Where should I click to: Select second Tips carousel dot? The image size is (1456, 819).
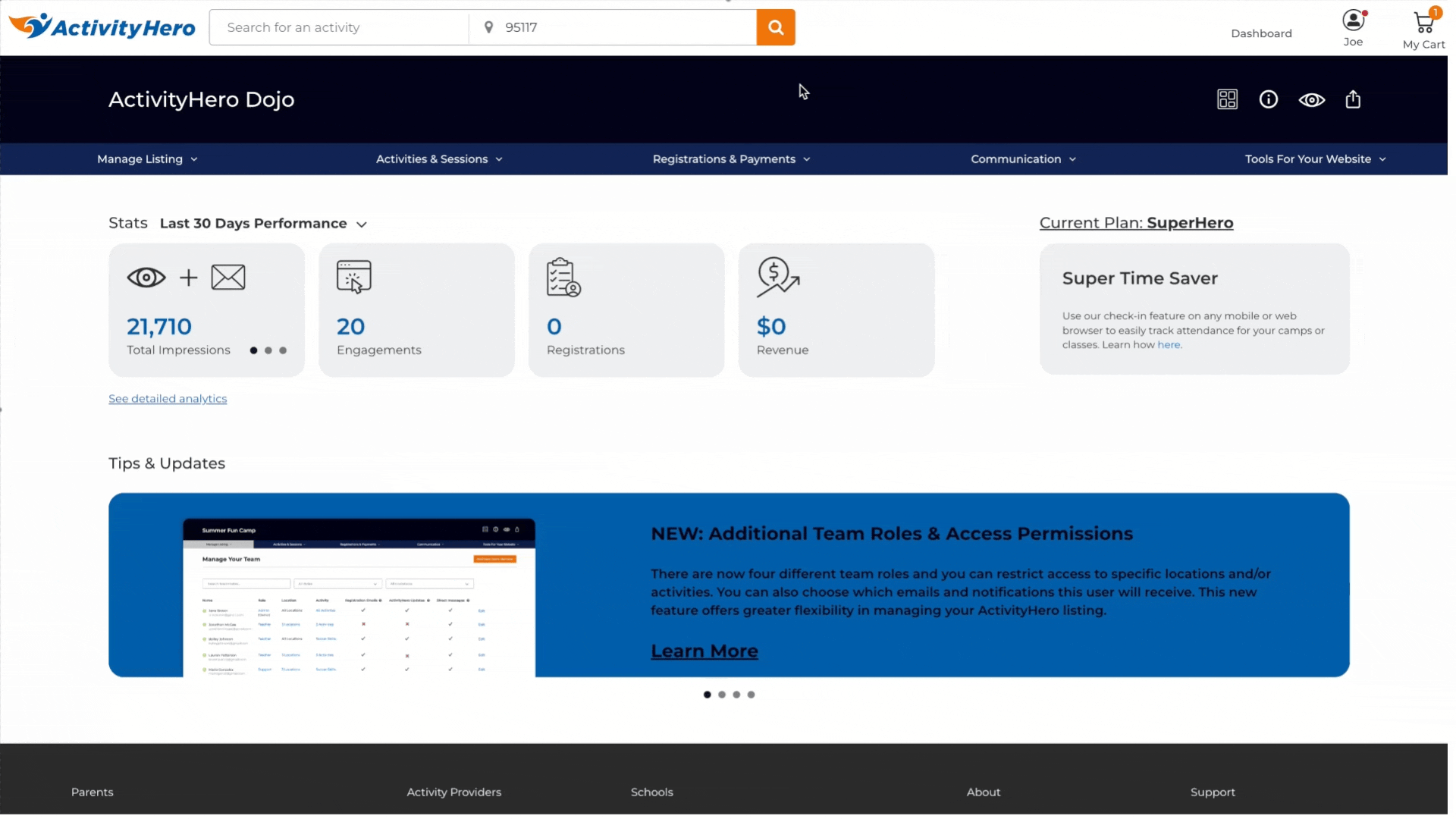(722, 695)
